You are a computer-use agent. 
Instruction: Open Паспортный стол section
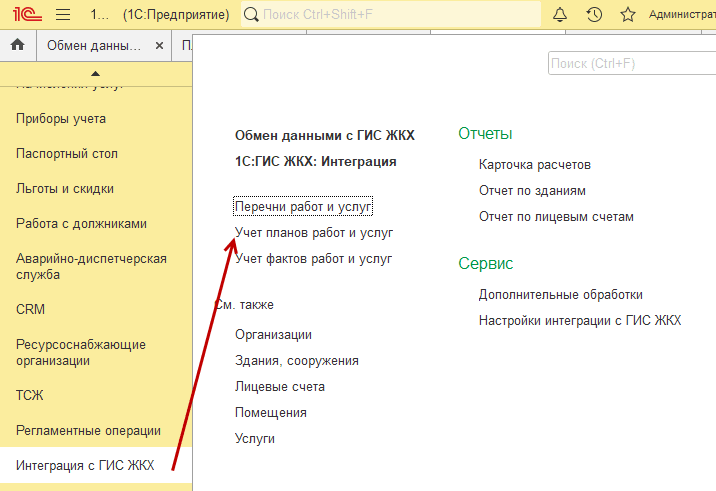(x=67, y=153)
